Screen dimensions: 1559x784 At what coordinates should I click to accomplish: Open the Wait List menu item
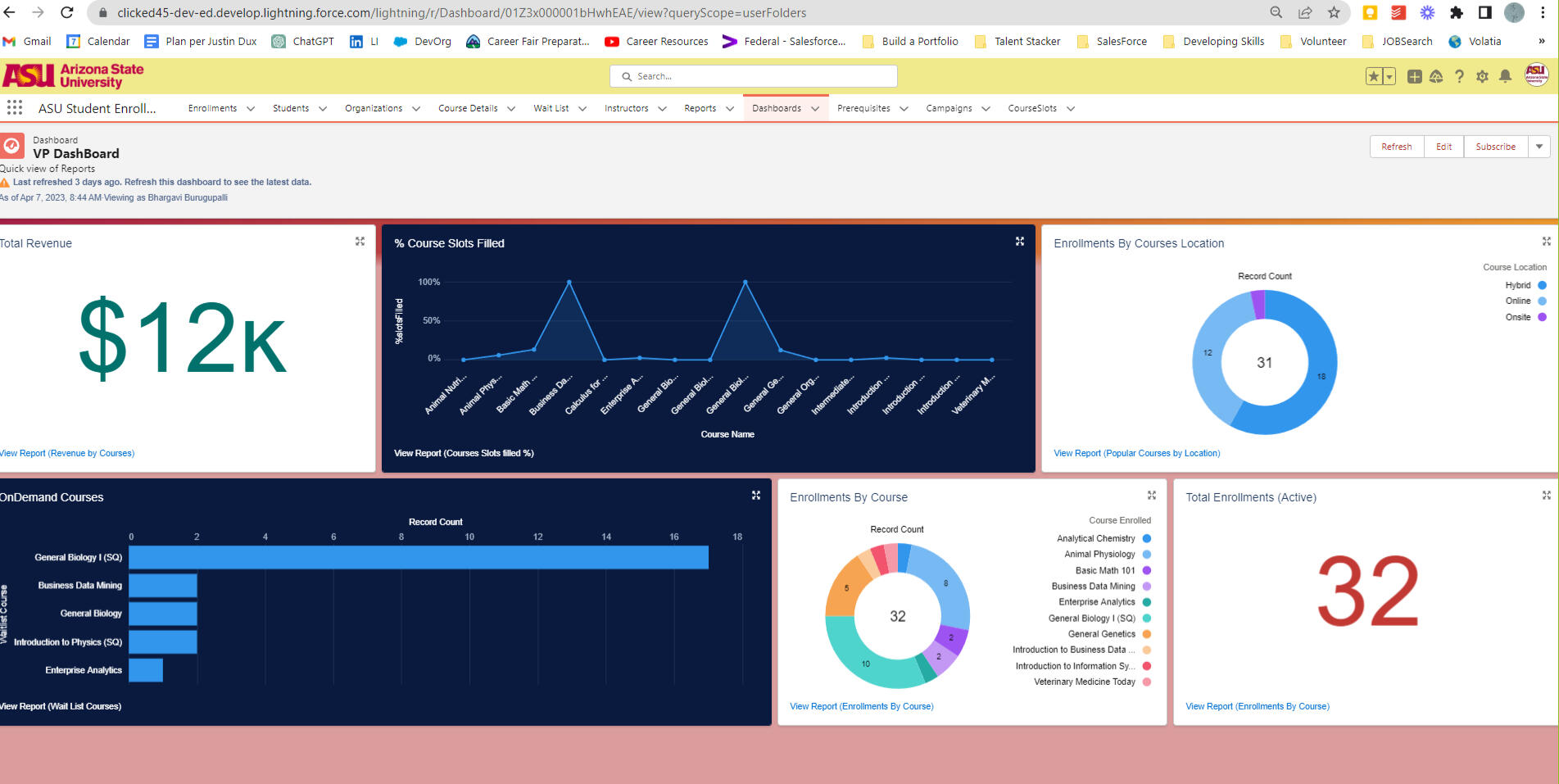(551, 107)
